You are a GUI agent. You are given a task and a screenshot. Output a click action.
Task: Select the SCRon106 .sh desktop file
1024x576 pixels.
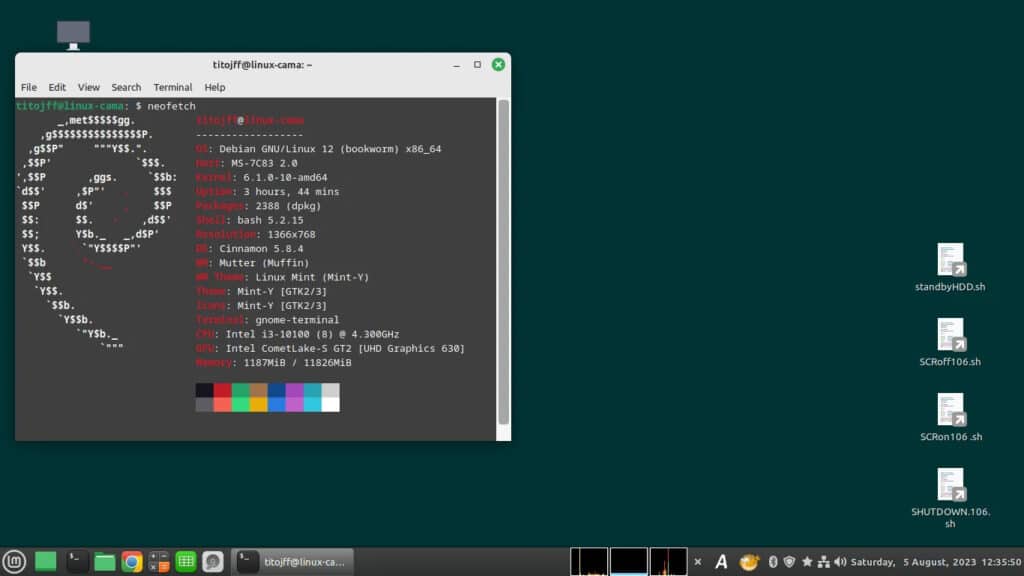[951, 418]
